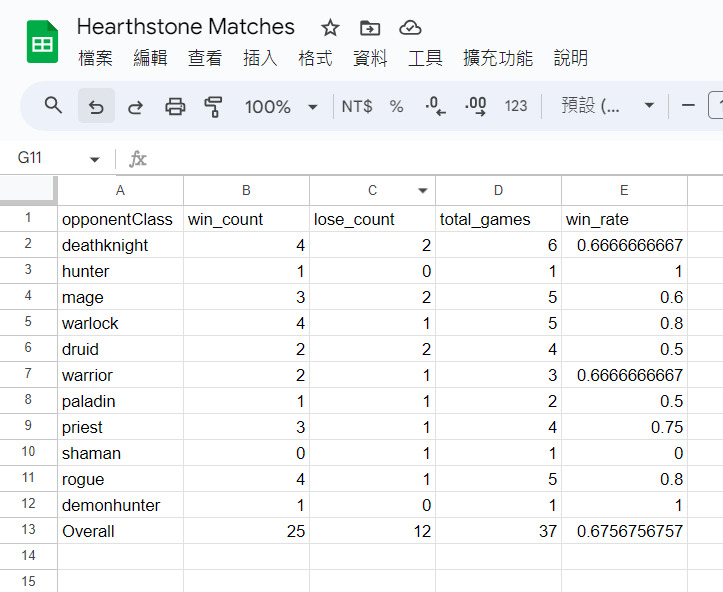Decrease decimal places
The height and width of the screenshot is (592, 723).
(x=435, y=106)
